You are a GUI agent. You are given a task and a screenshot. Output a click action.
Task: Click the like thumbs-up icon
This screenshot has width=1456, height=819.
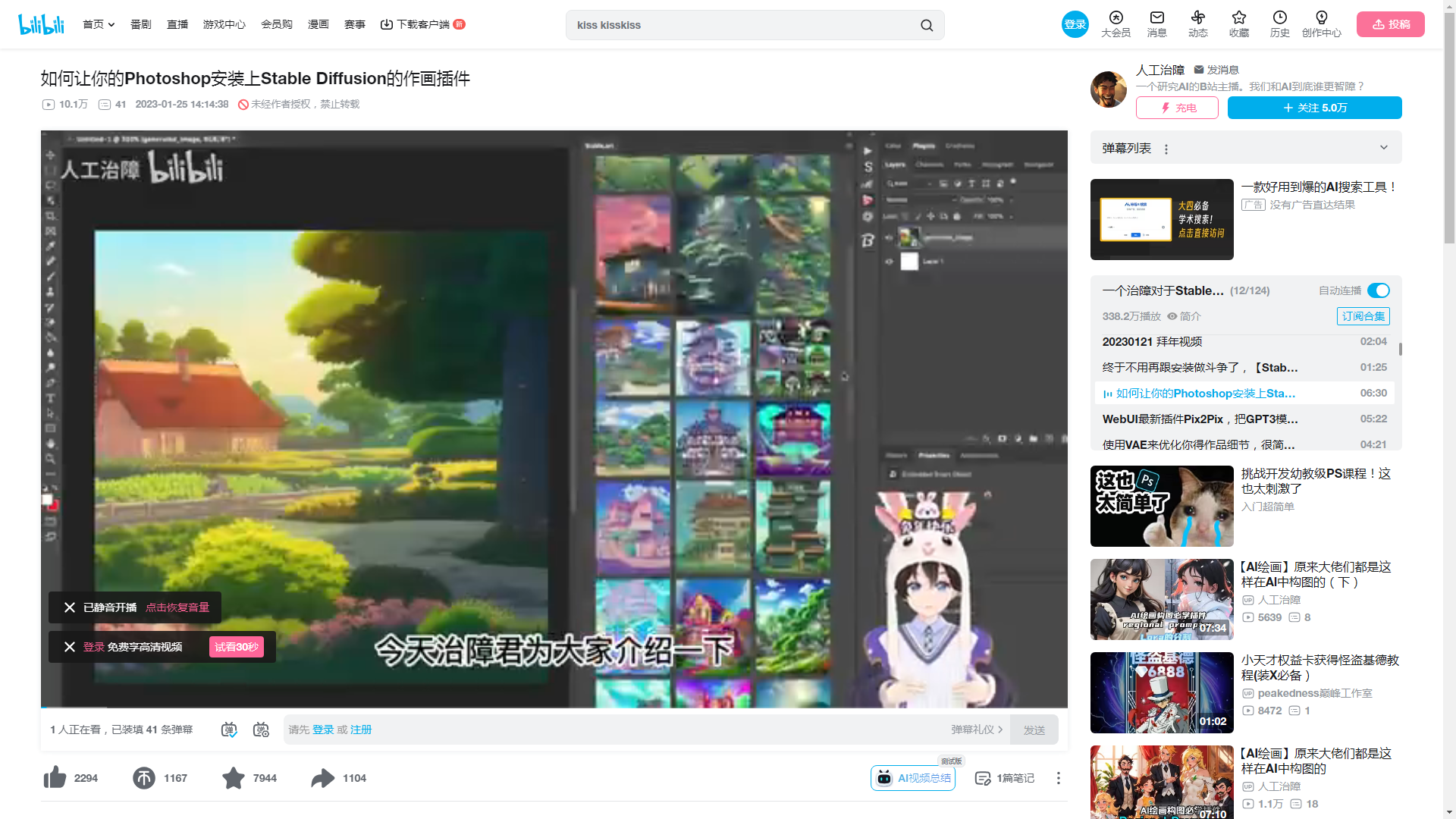(55, 778)
